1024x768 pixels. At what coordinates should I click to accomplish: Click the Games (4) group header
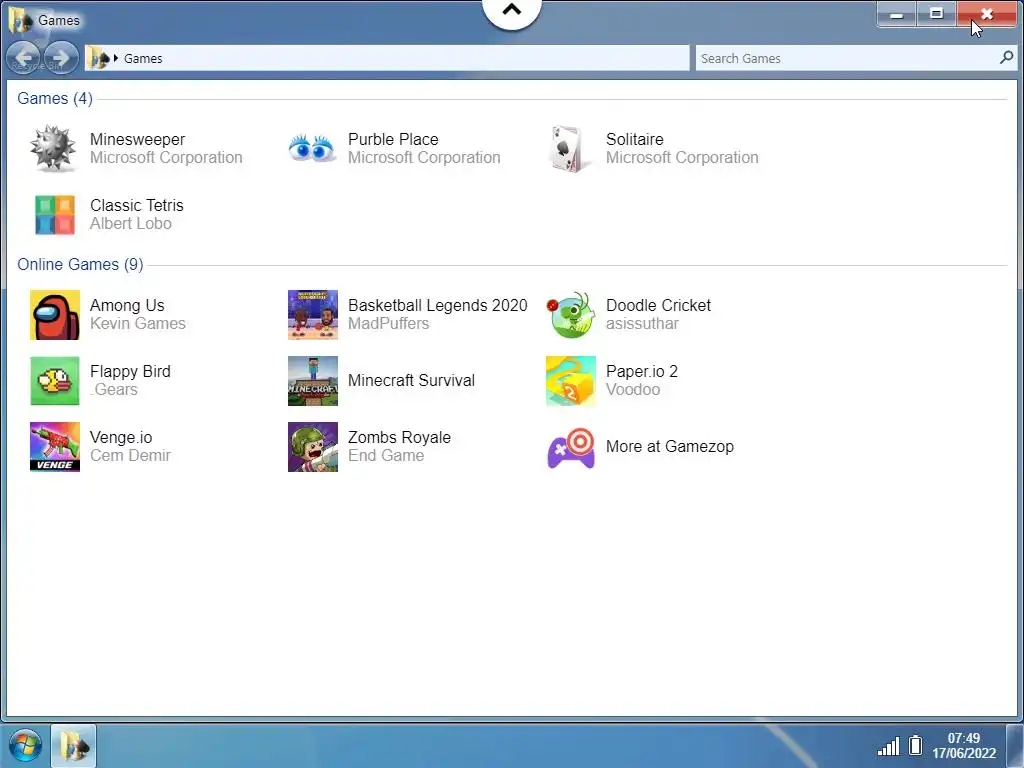tap(55, 98)
